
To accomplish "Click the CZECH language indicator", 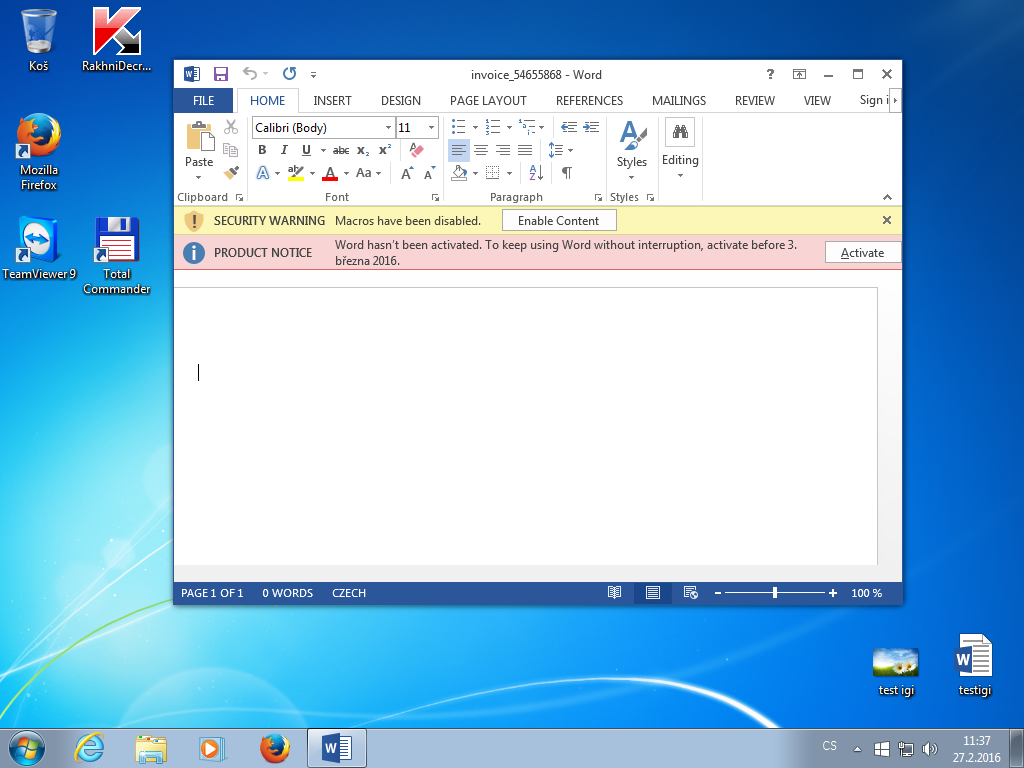I will click(x=349, y=593).
